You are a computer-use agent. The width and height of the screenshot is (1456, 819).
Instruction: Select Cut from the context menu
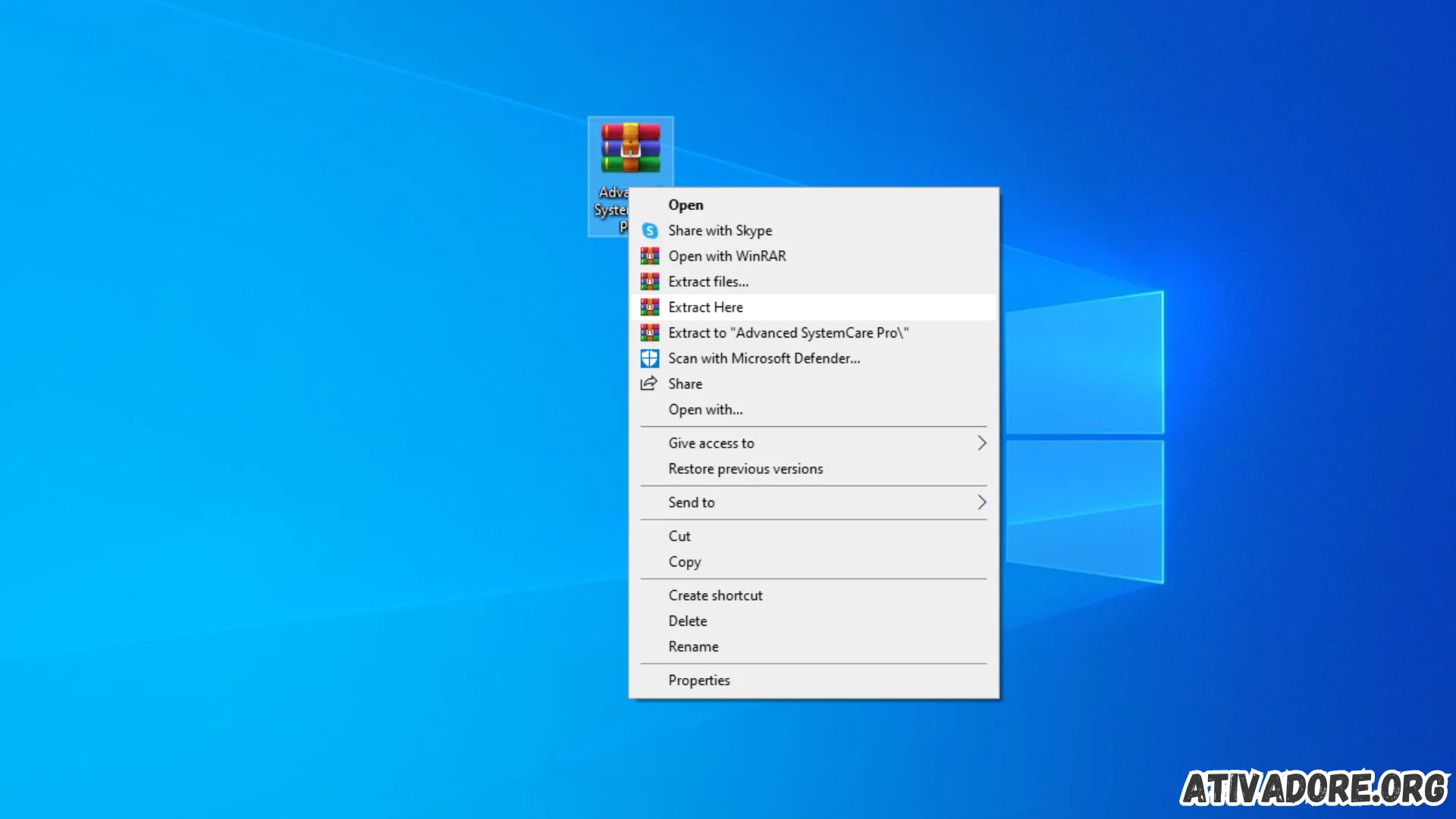tap(679, 536)
